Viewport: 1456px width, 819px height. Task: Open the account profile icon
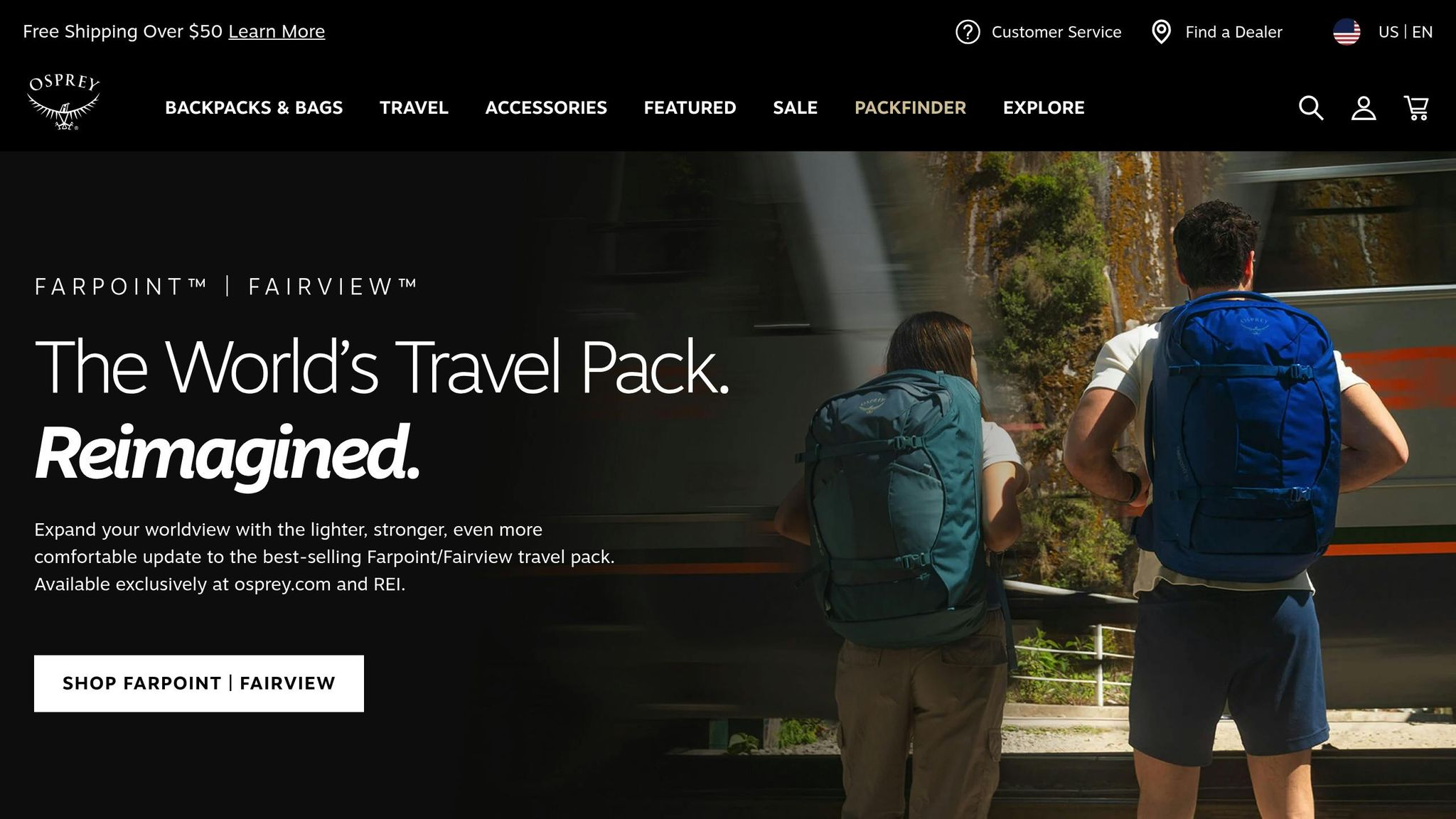coord(1364,108)
